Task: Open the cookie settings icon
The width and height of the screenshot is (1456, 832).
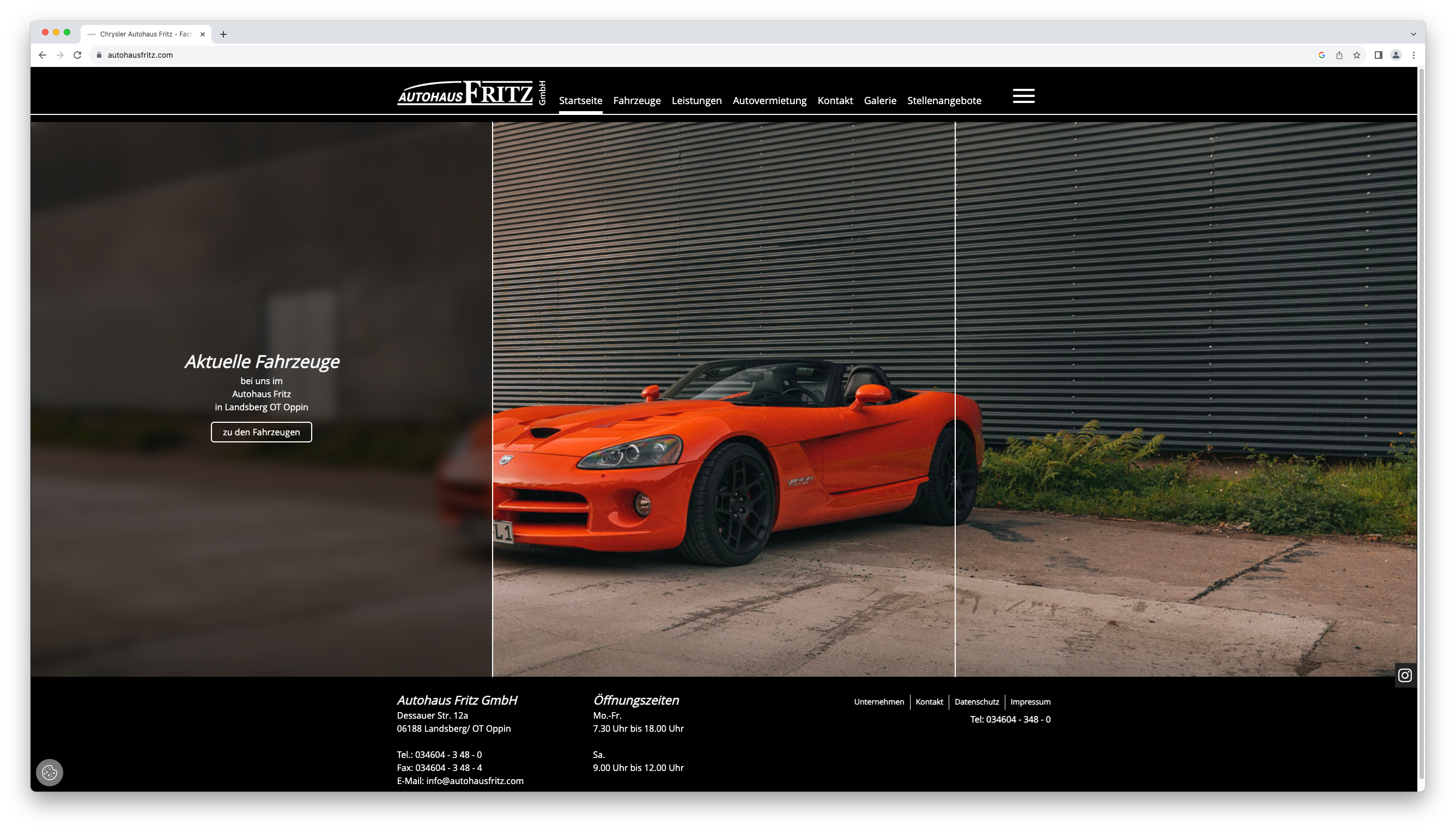Action: tap(50, 773)
